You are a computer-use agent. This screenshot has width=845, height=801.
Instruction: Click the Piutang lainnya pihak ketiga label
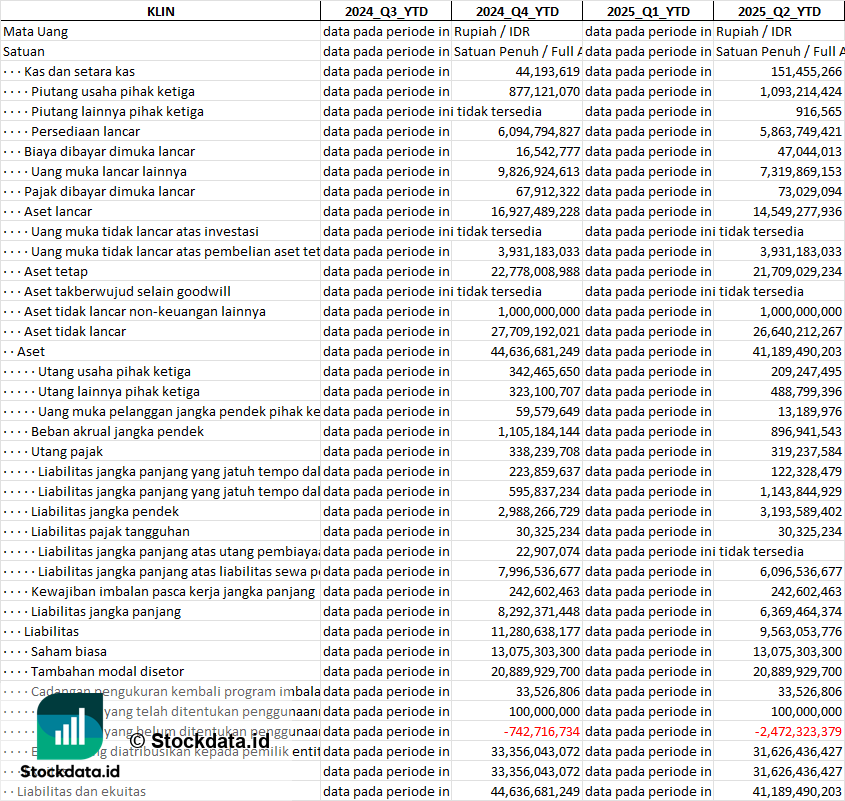pyautogui.click(x=117, y=112)
